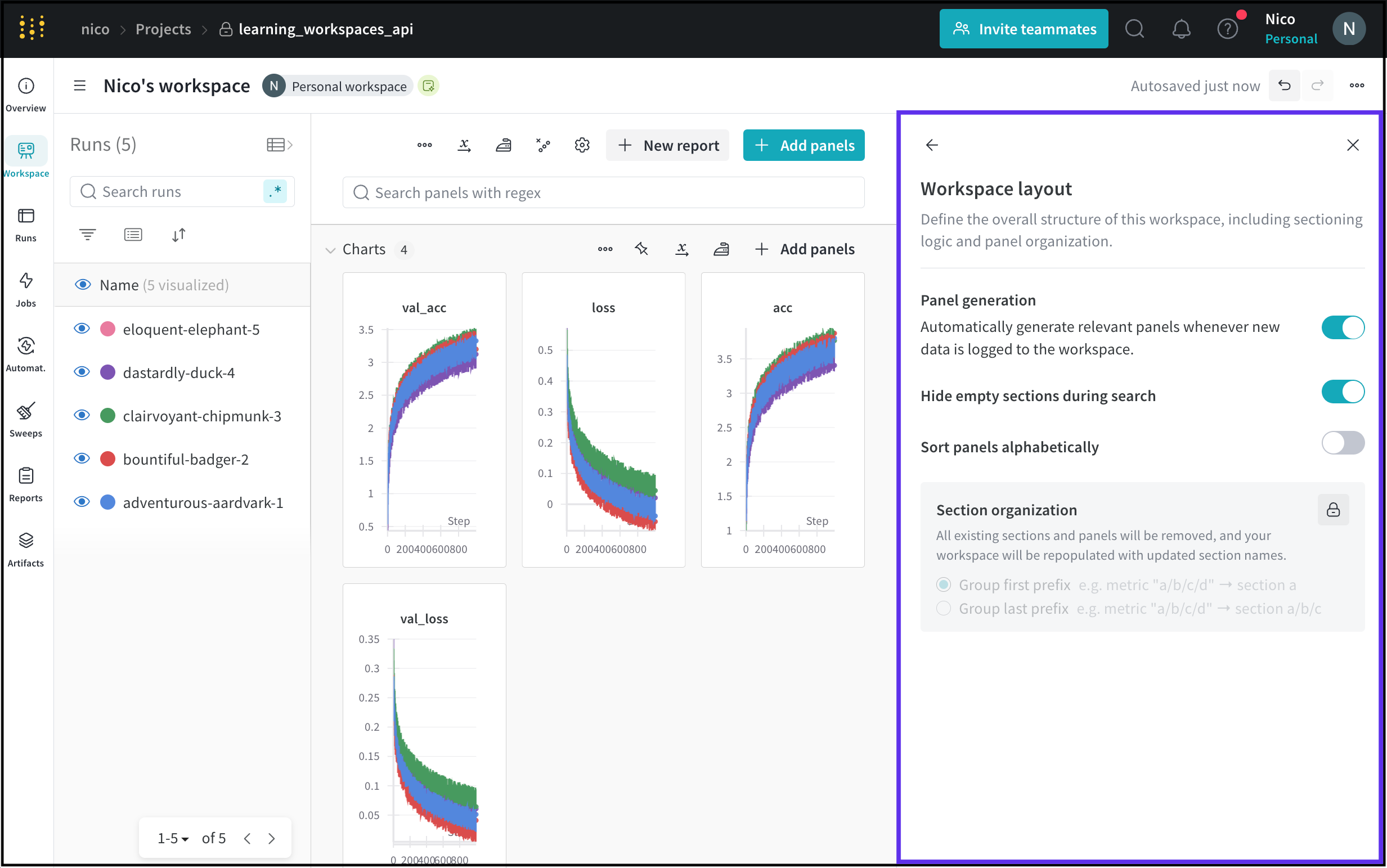The width and height of the screenshot is (1387, 868).
Task: Open Artifacts in the left sidebar
Action: point(26,550)
